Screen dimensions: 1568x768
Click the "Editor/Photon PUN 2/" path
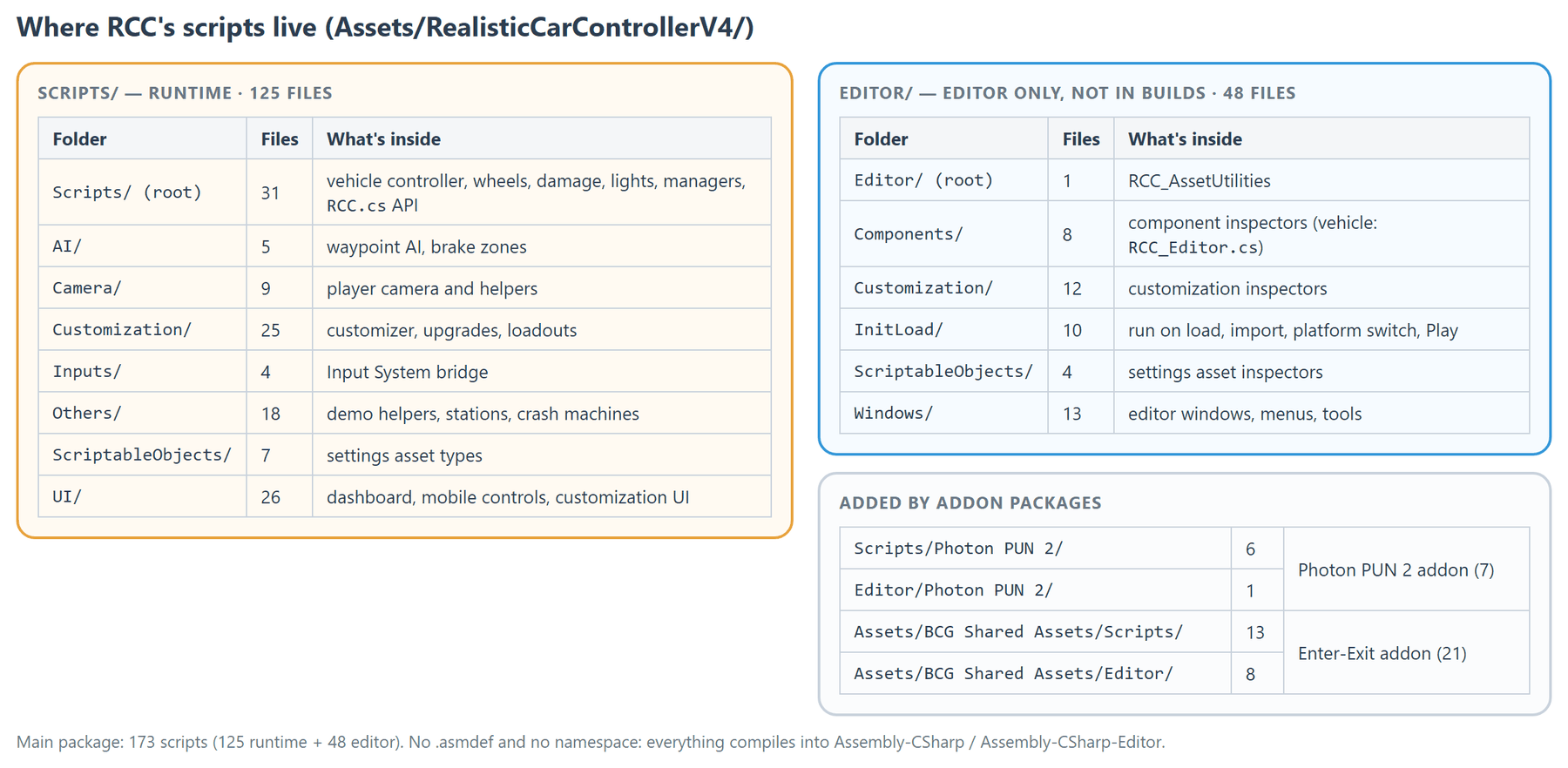(x=953, y=590)
